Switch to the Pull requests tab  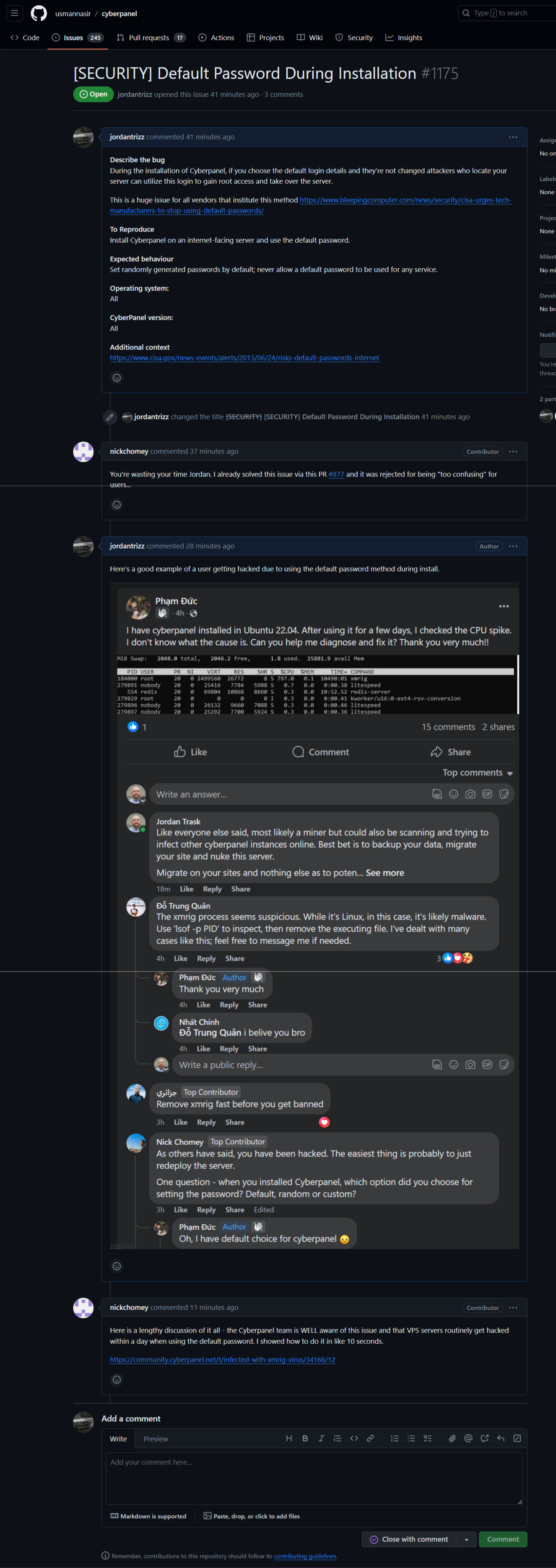pyautogui.click(x=150, y=38)
